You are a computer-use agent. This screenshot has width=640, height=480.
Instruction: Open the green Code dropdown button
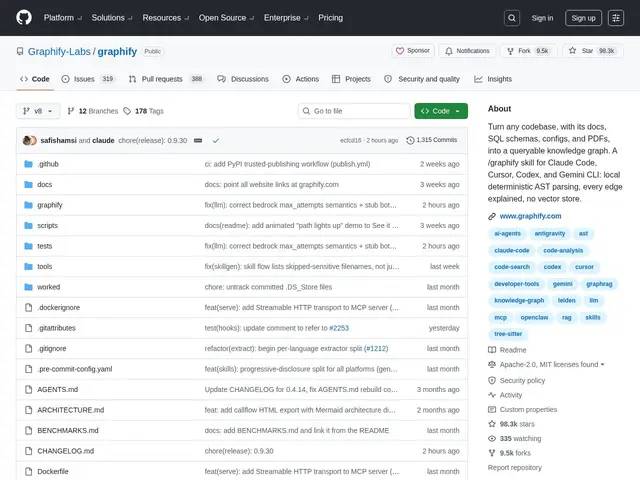pyautogui.click(x=441, y=111)
